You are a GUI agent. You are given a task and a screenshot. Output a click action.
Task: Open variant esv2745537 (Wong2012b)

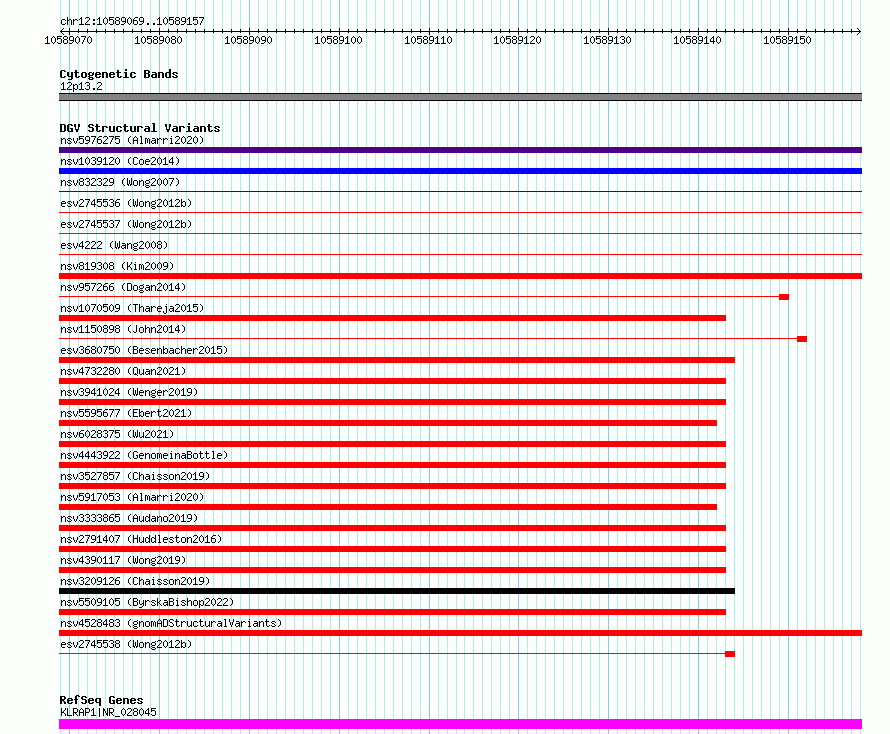click(126, 224)
